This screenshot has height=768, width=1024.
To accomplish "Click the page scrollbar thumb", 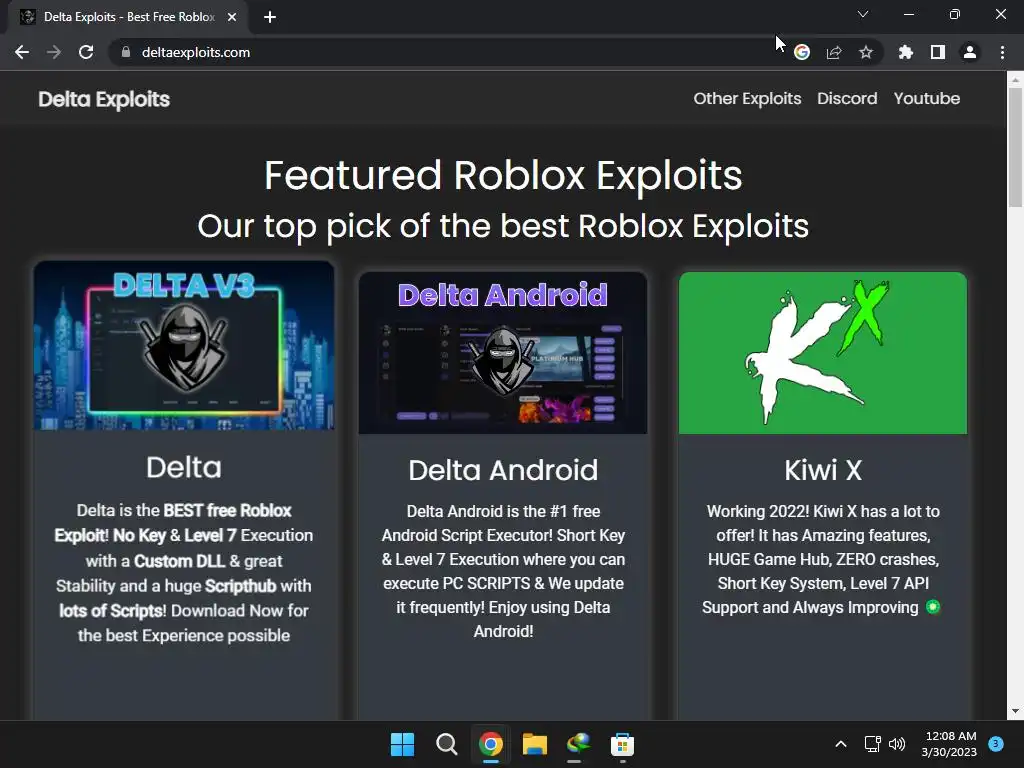I will [1015, 147].
